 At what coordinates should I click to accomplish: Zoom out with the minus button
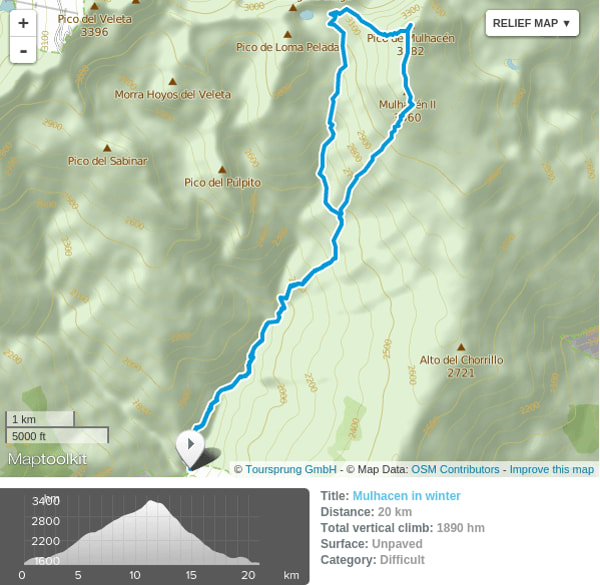pyautogui.click(x=23, y=50)
